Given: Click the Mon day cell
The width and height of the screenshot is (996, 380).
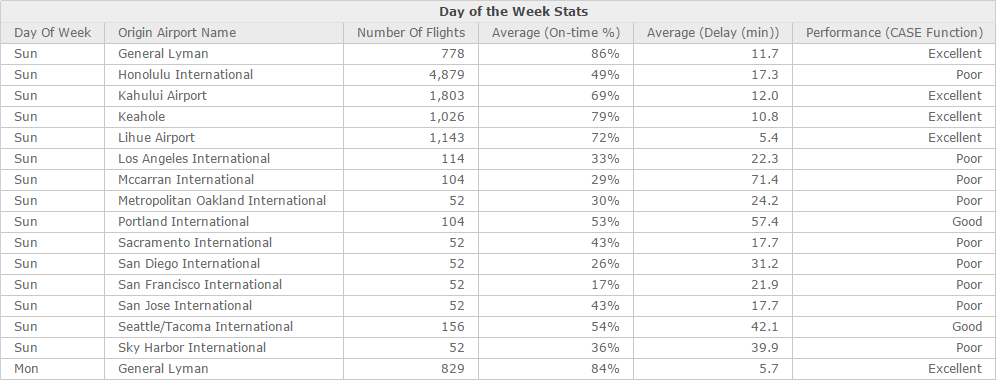Looking at the screenshot, I should [53, 369].
